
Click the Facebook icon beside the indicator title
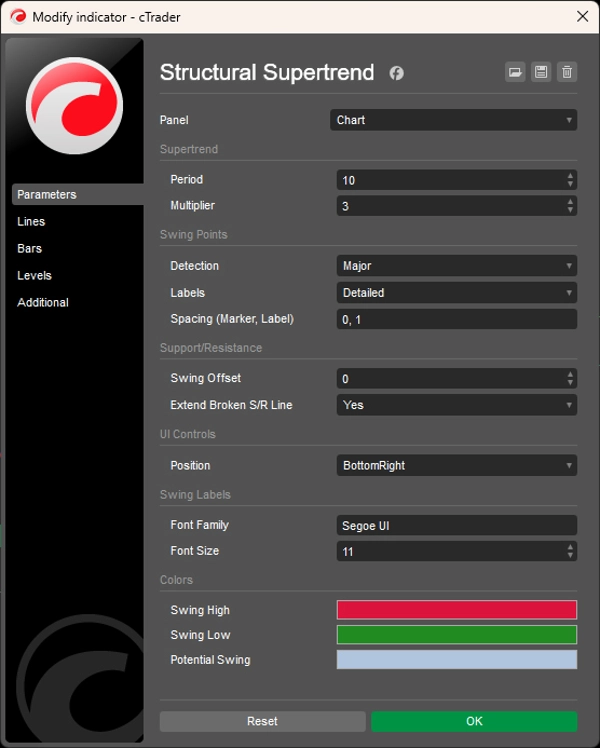point(396,73)
